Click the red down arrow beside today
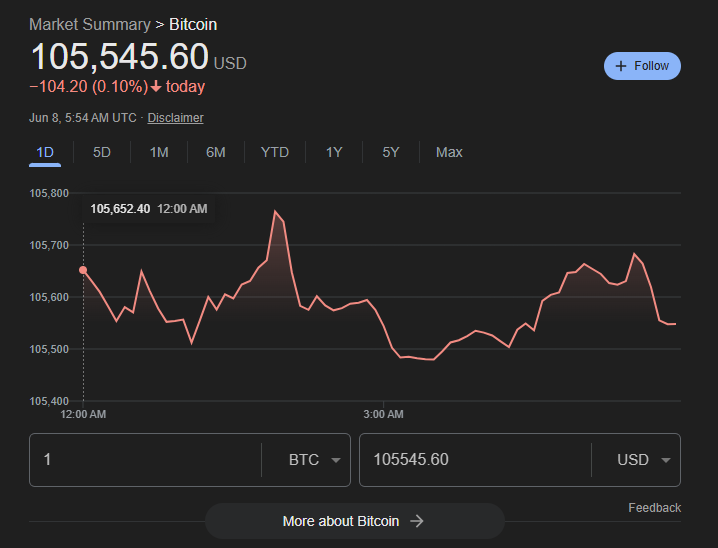Image resolution: width=718 pixels, height=548 pixels. pyautogui.click(x=156, y=87)
